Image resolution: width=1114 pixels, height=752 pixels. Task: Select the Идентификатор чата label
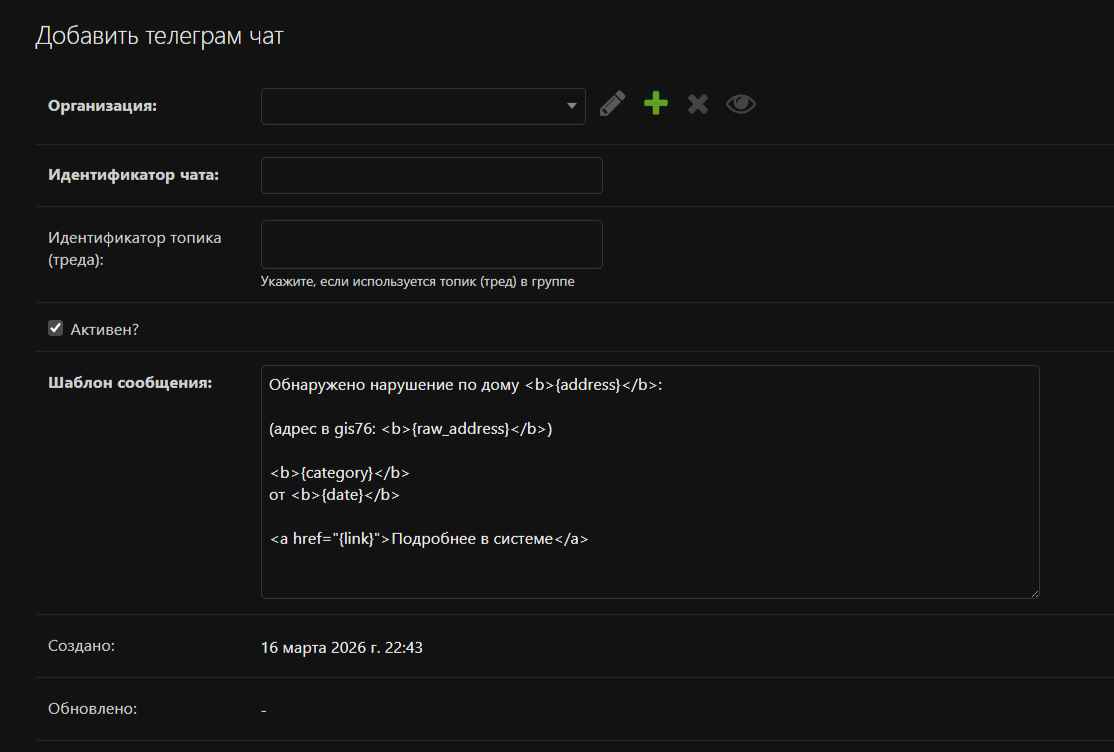click(133, 175)
